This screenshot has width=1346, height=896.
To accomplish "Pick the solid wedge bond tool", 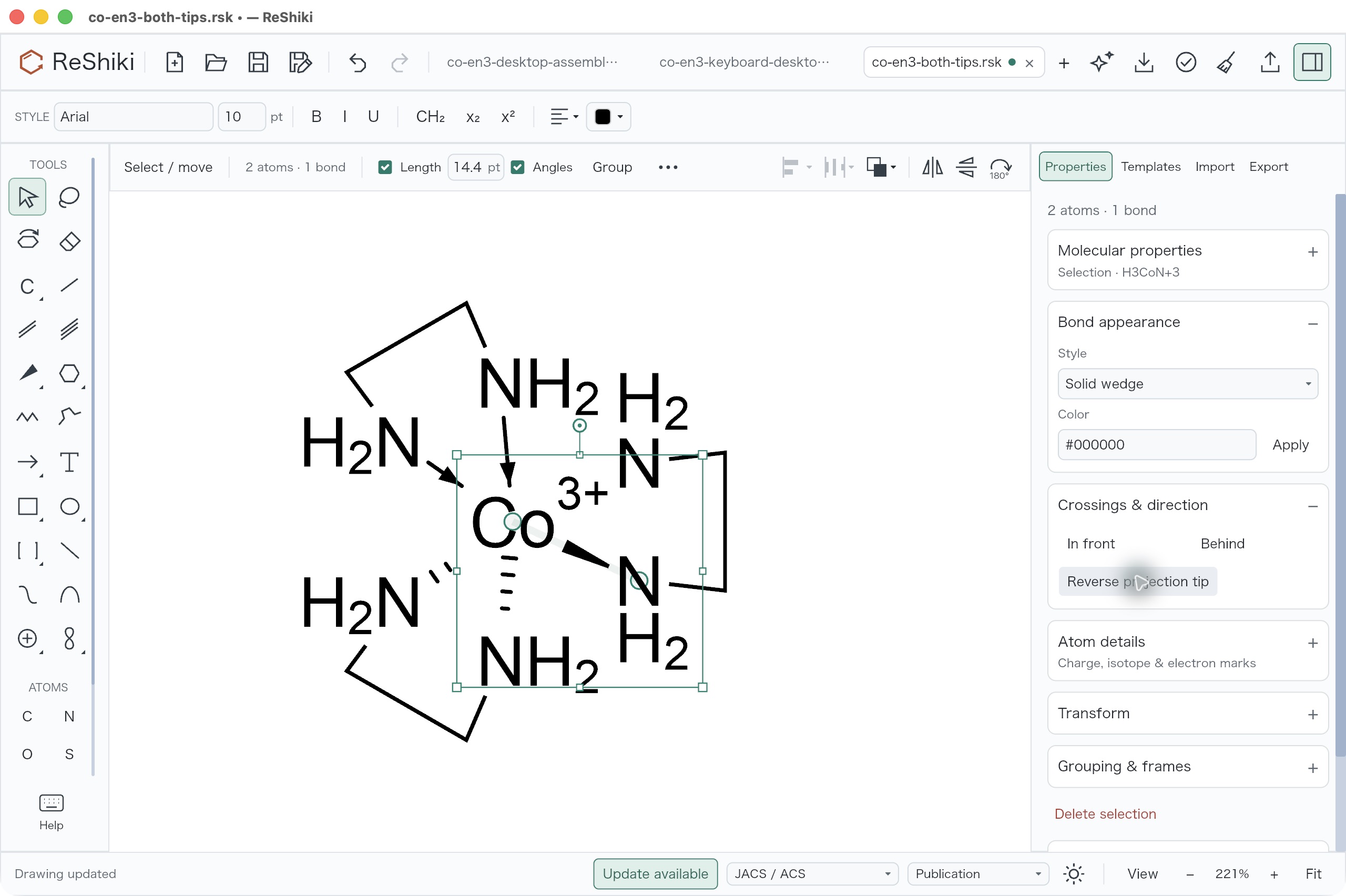I will (27, 373).
